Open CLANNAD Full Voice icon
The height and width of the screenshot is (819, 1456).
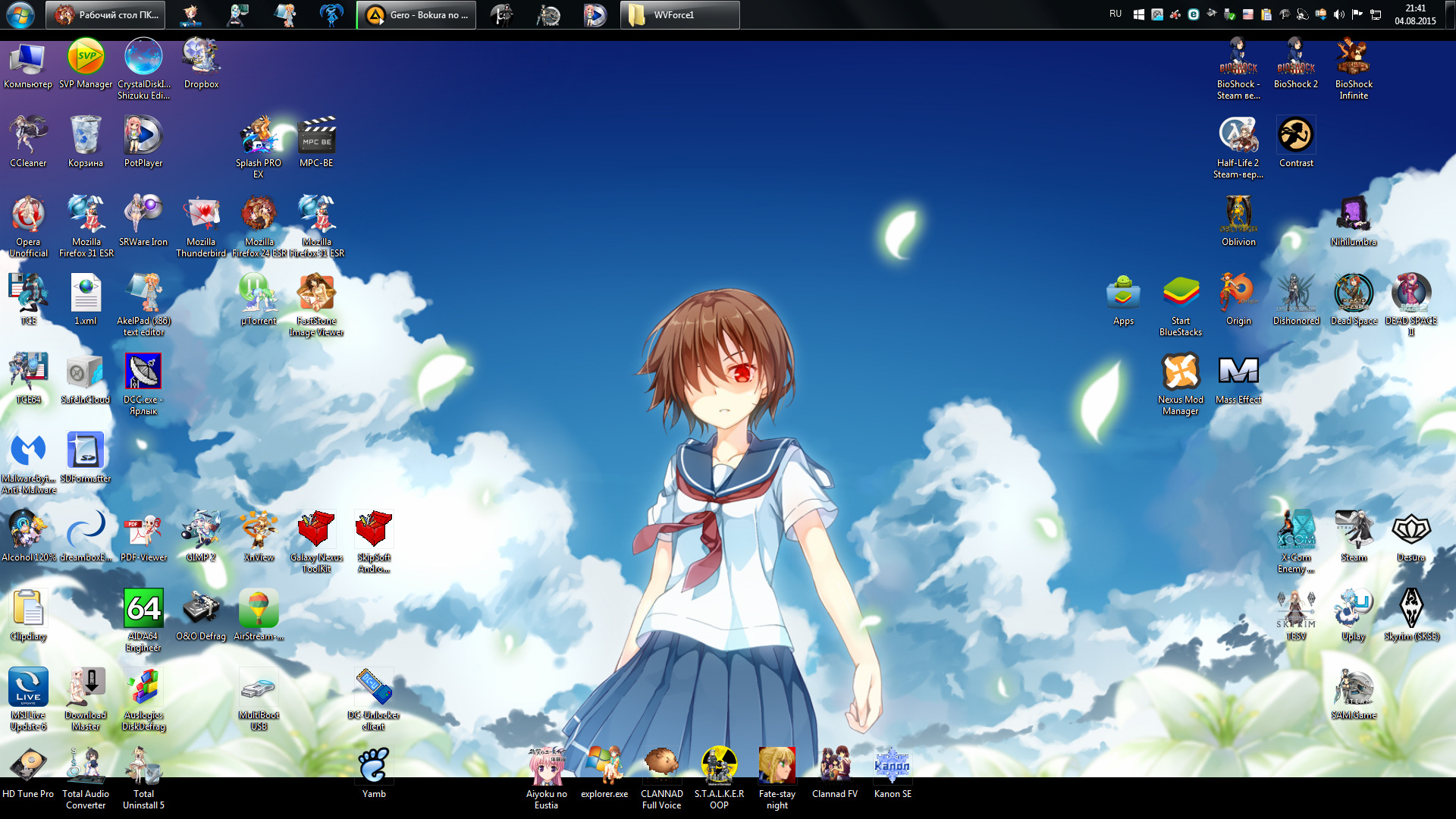tap(662, 778)
